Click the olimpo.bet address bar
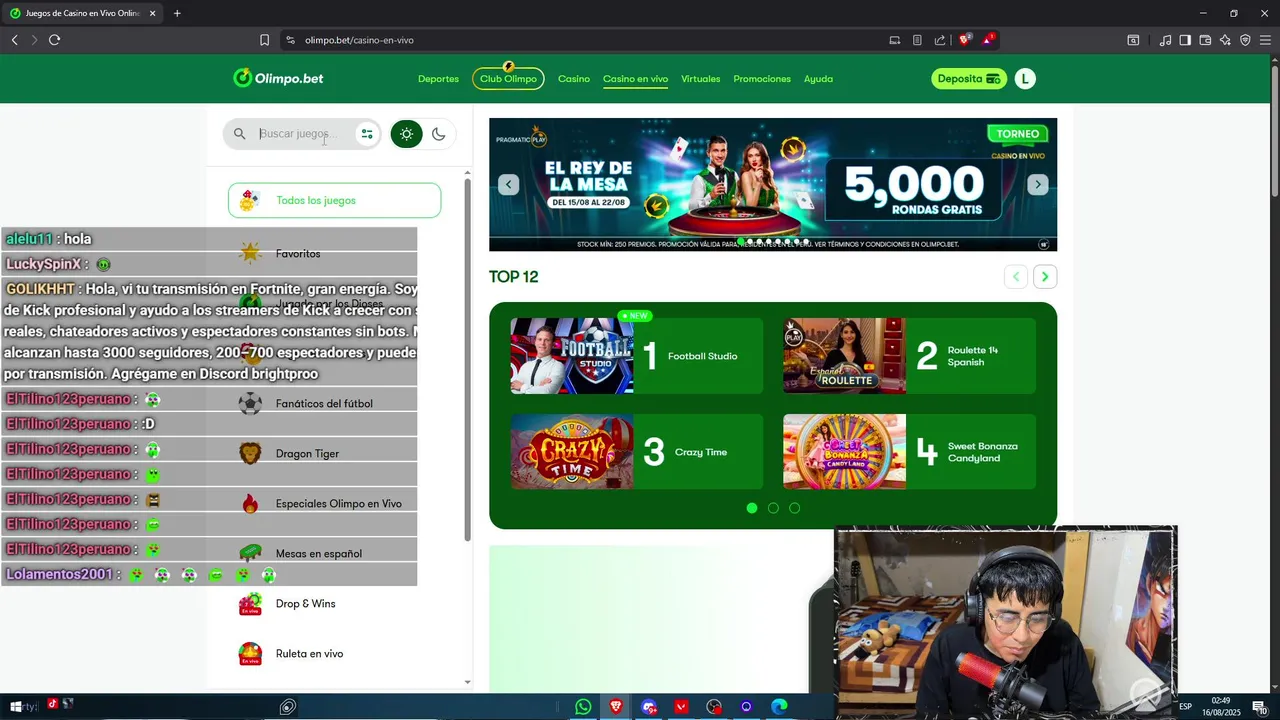 pyautogui.click(x=359, y=40)
